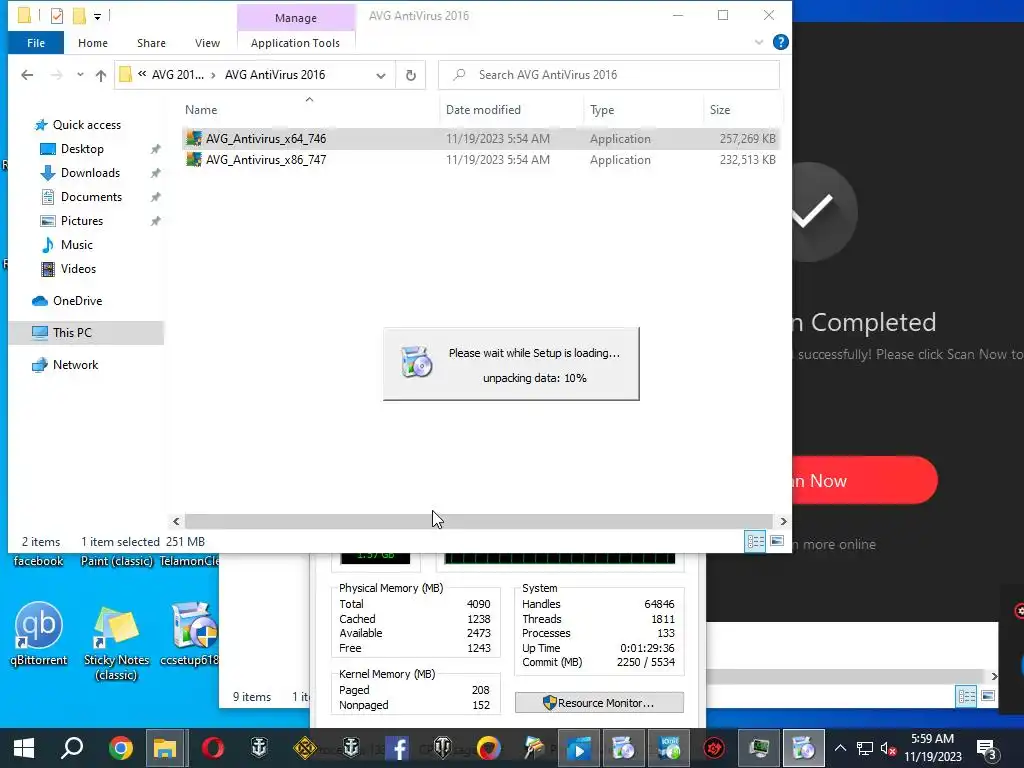Image resolution: width=1024 pixels, height=768 pixels.
Task: Open Desktop in the navigation pane
Action: point(82,149)
